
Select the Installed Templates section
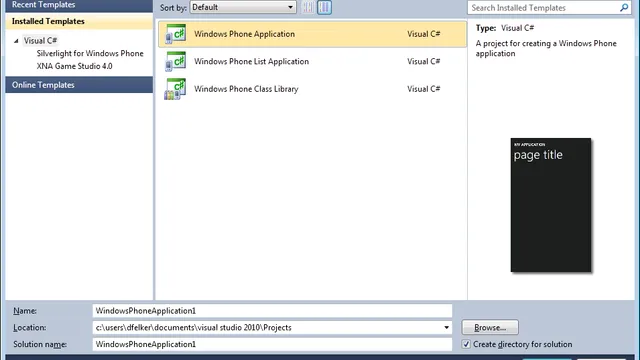pos(79,21)
